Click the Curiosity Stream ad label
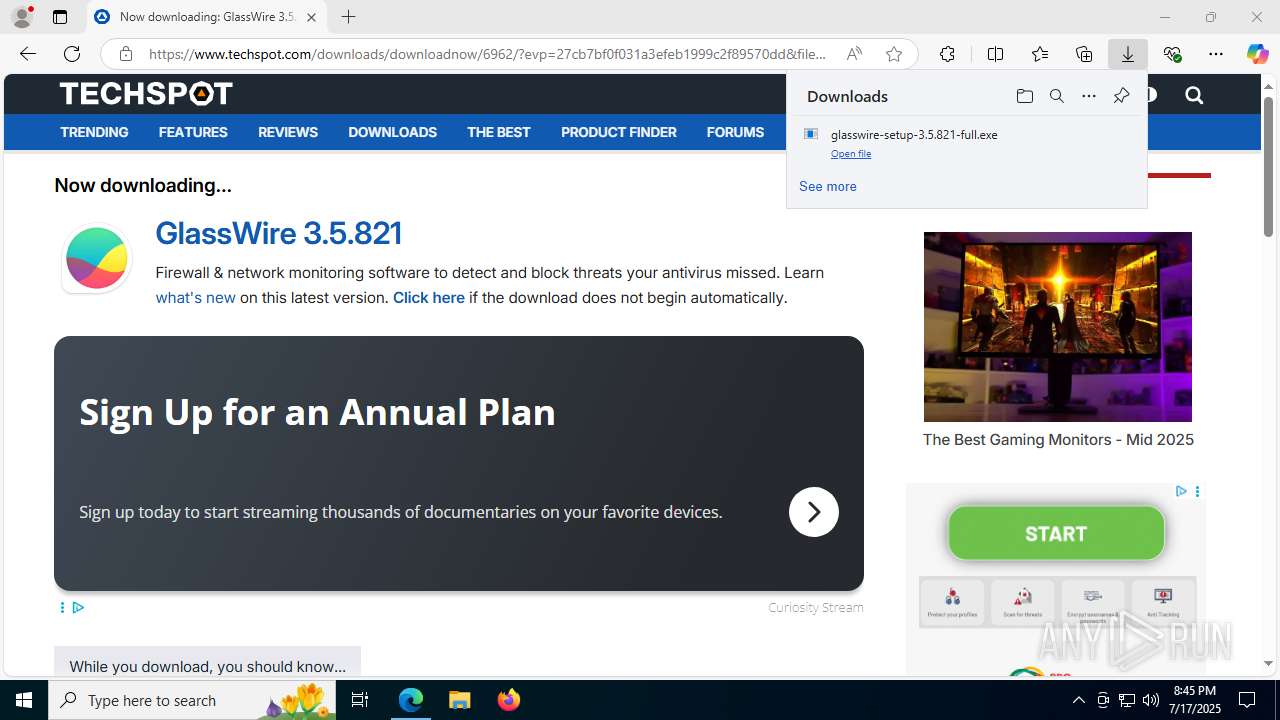The height and width of the screenshot is (720, 1280). pos(815,607)
